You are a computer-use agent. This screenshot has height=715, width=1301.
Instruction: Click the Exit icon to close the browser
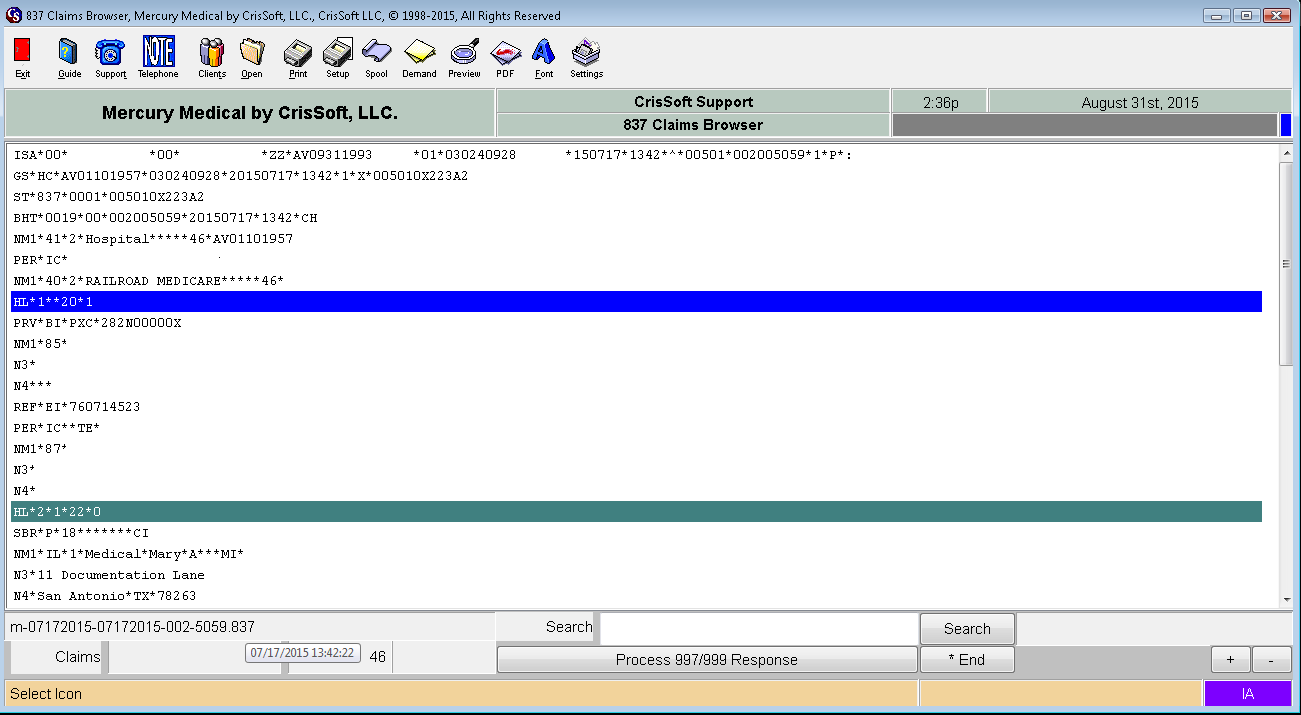point(21,57)
